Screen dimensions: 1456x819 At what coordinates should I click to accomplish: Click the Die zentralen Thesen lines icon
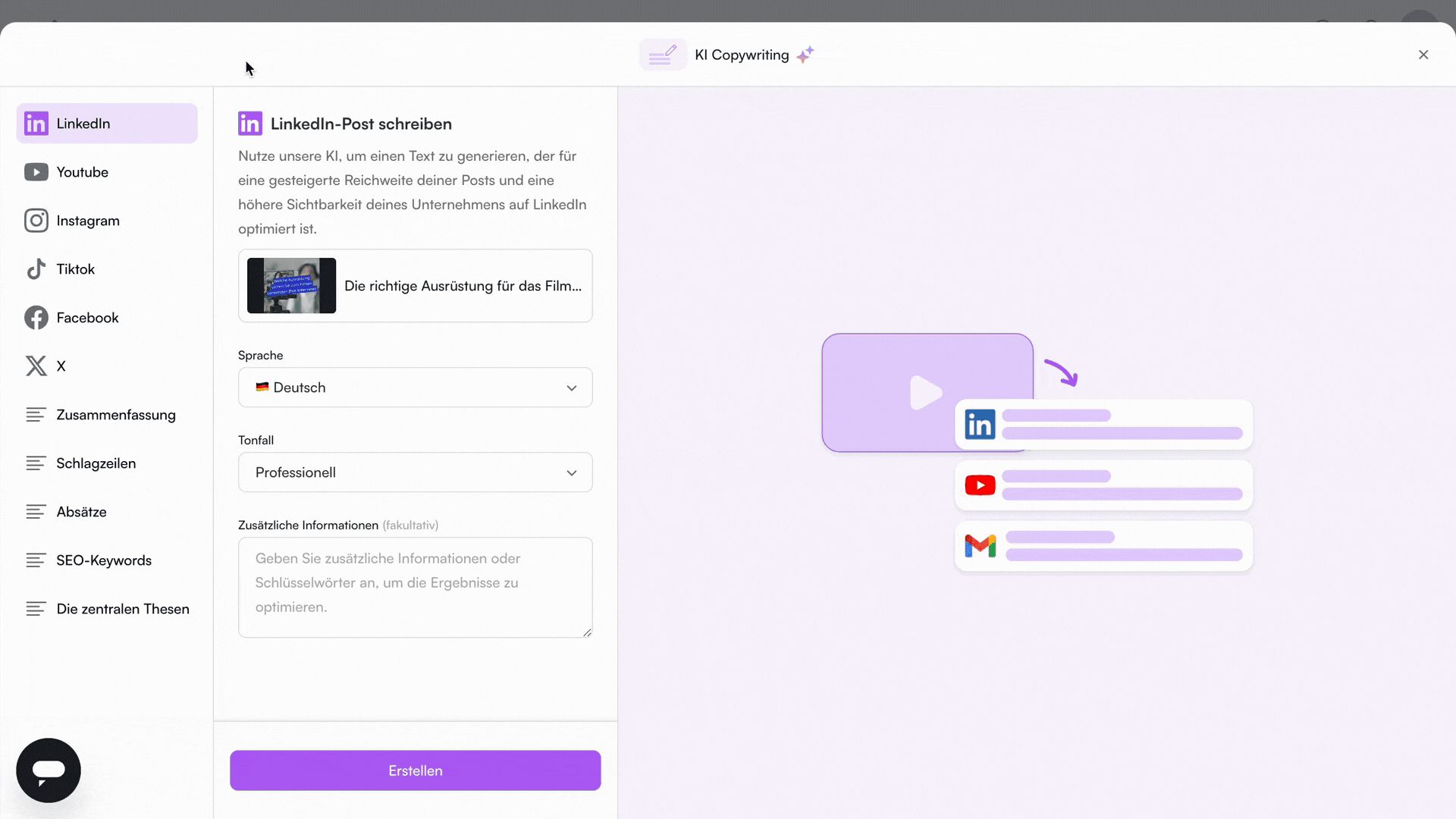[36, 609]
